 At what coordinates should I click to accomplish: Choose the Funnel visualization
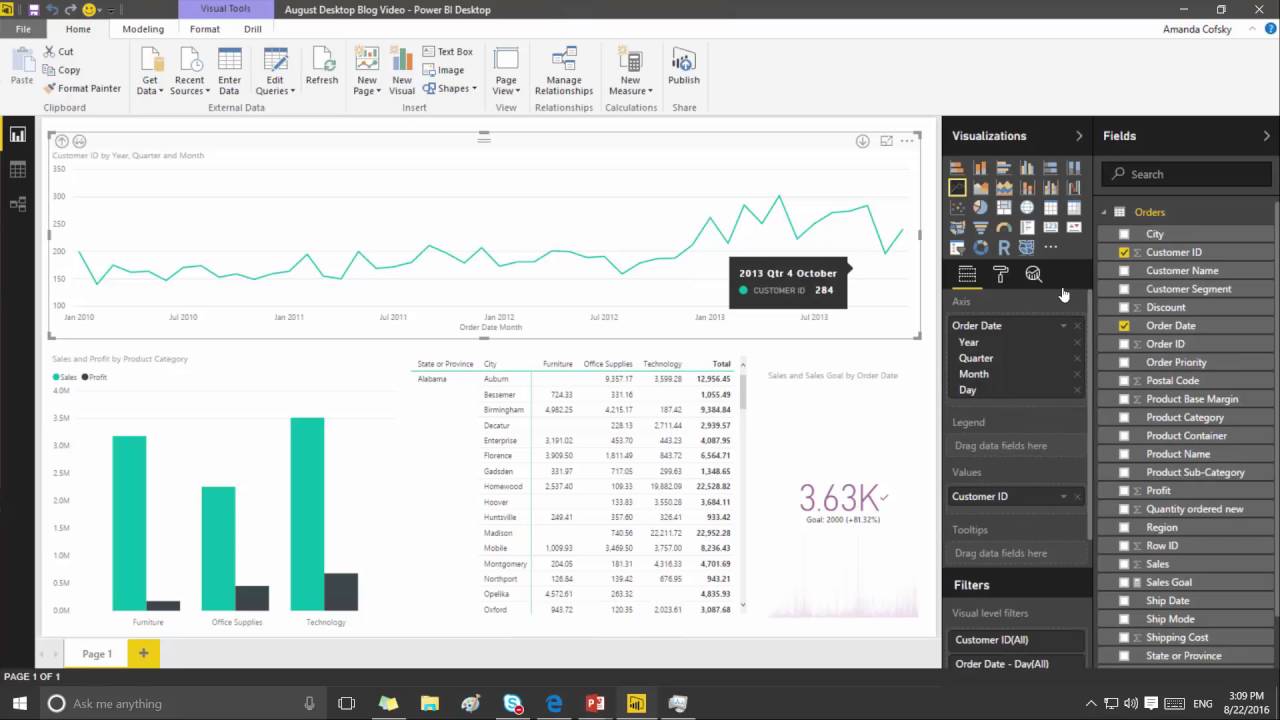tap(980, 227)
